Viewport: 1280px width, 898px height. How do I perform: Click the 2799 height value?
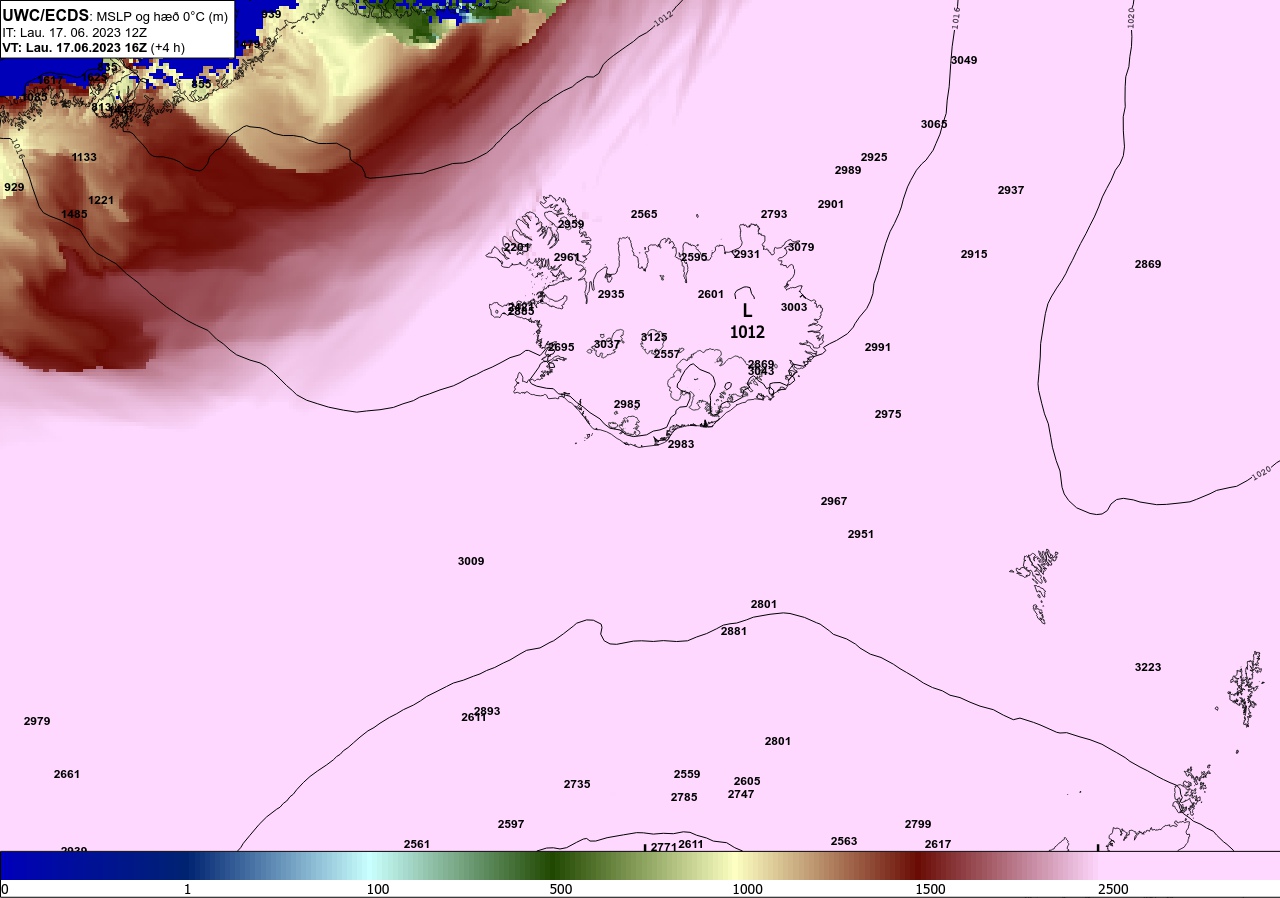coord(918,824)
